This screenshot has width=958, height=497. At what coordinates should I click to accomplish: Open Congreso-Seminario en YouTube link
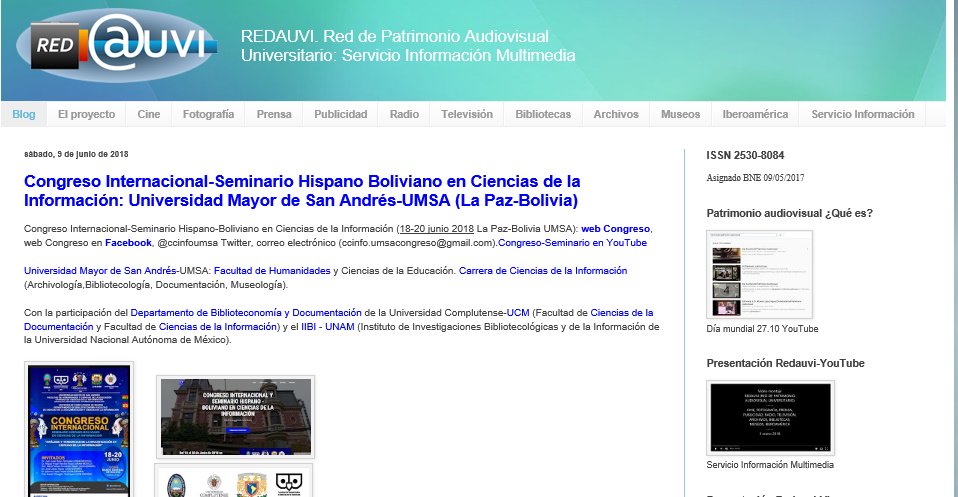572,243
